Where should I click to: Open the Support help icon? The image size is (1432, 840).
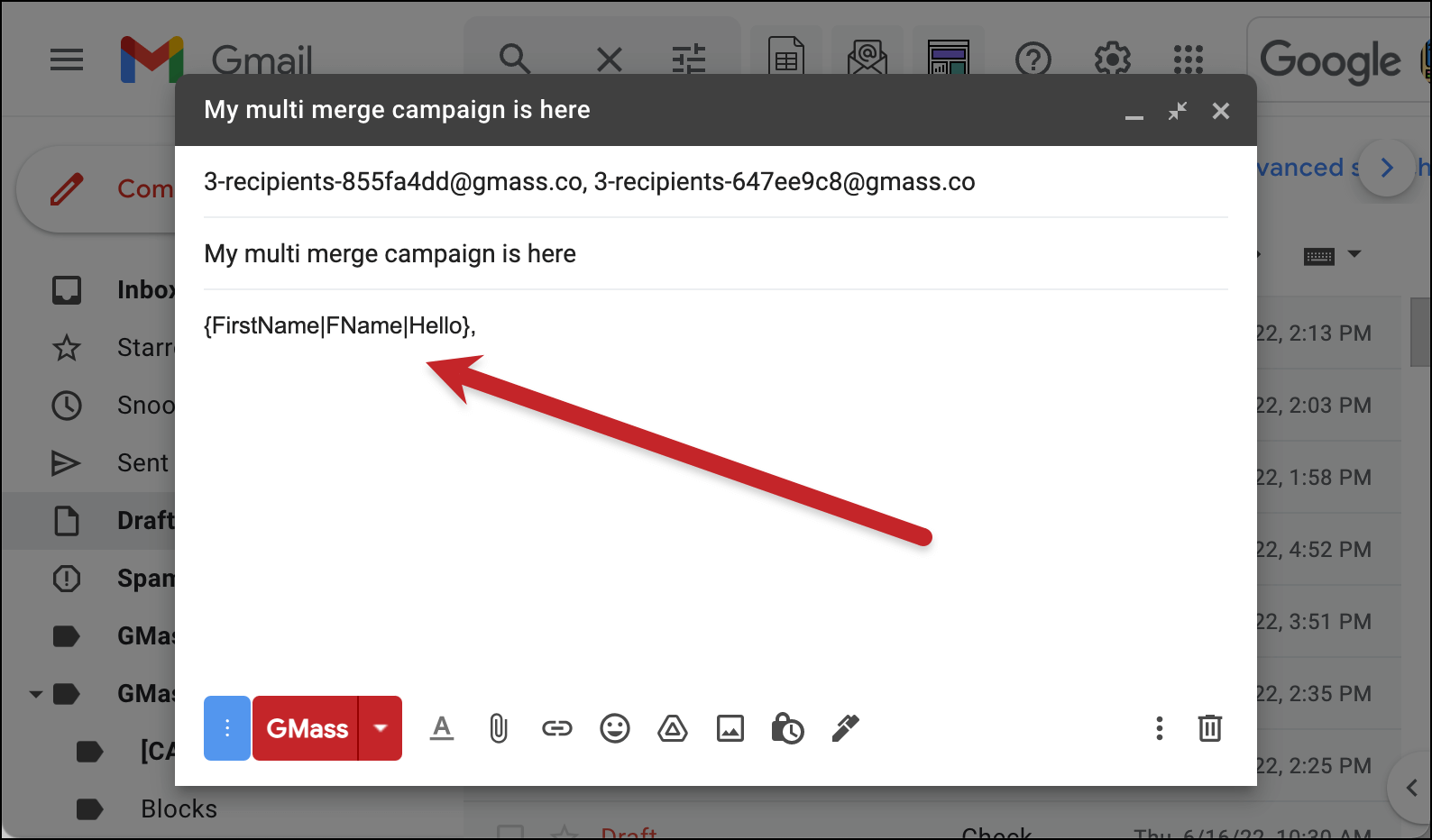tap(1033, 60)
